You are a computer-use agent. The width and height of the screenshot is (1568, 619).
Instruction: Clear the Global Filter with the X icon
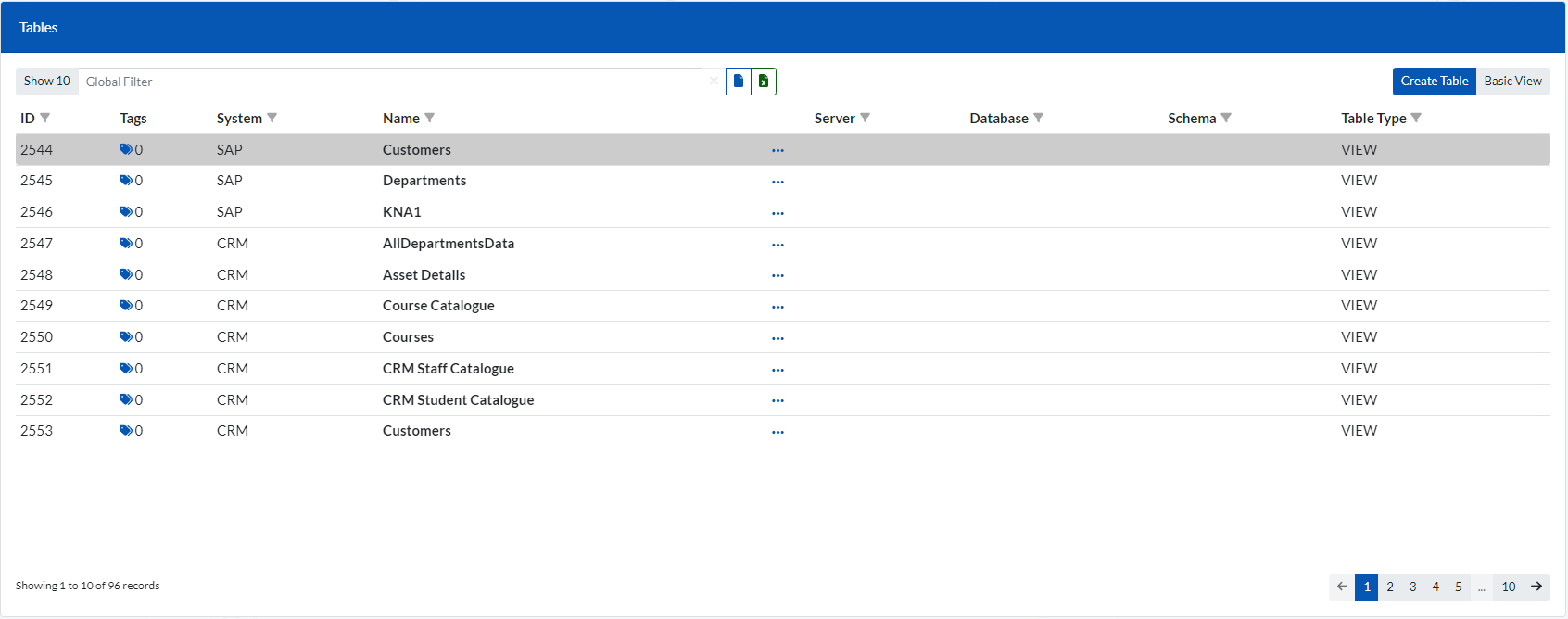point(714,82)
